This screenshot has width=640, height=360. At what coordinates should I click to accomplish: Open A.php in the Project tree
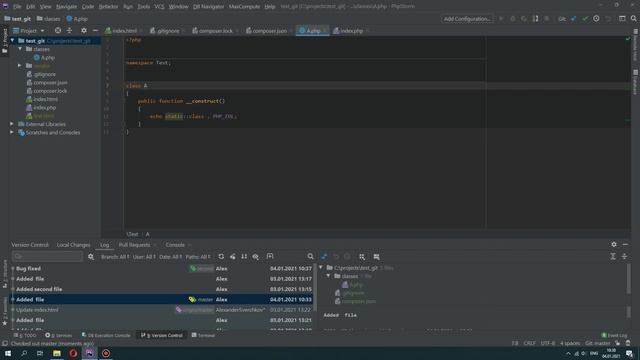click(x=47, y=58)
